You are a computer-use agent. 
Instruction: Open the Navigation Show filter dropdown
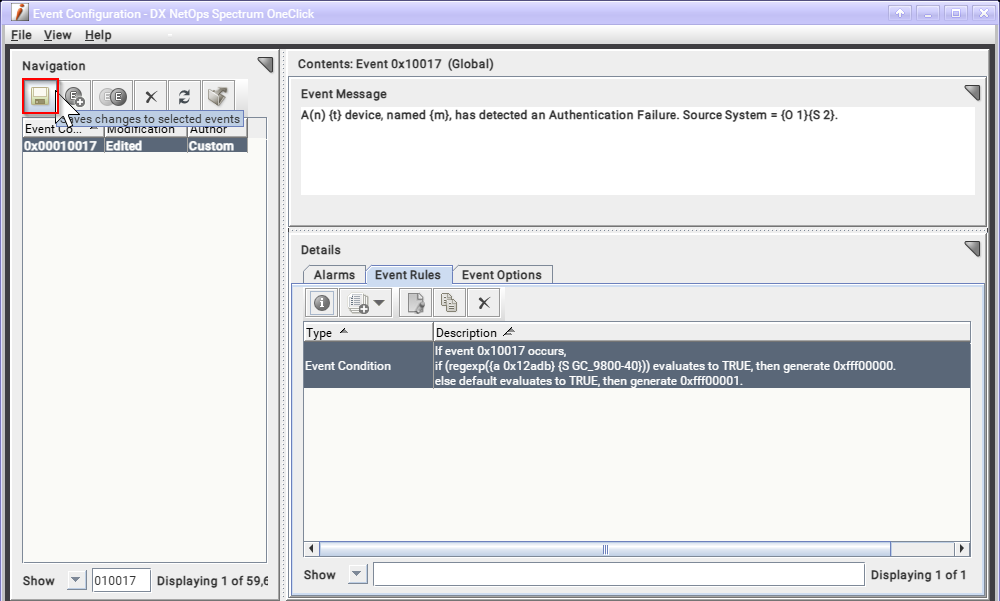(x=76, y=580)
